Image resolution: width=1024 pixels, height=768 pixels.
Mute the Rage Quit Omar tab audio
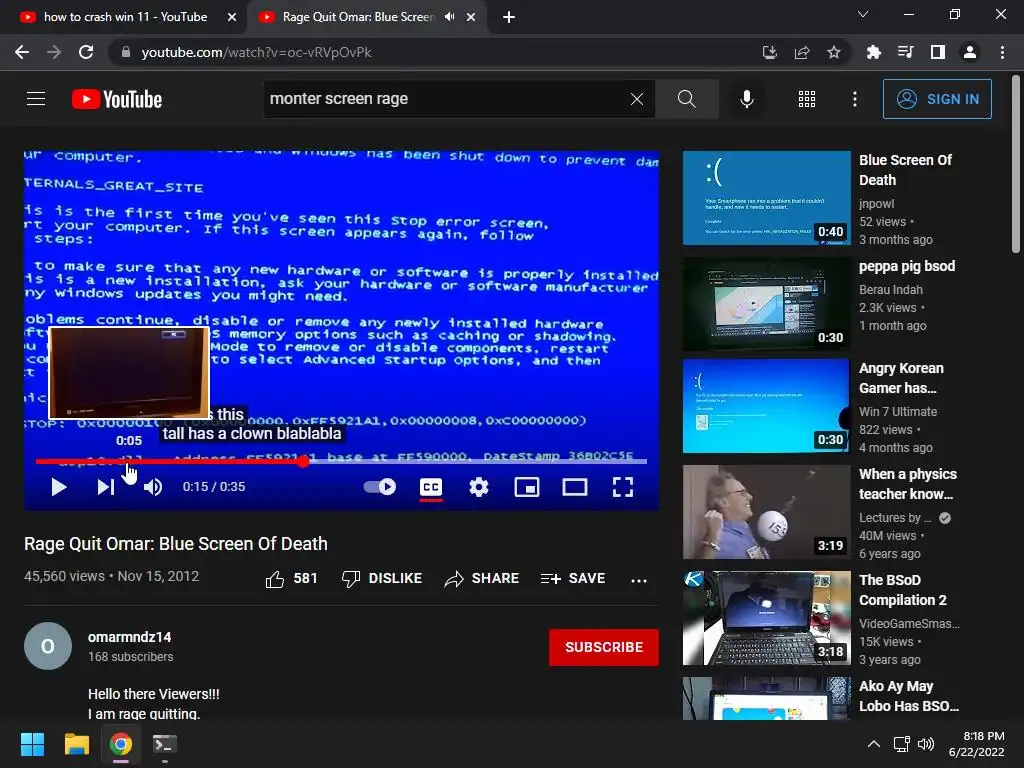[449, 17]
